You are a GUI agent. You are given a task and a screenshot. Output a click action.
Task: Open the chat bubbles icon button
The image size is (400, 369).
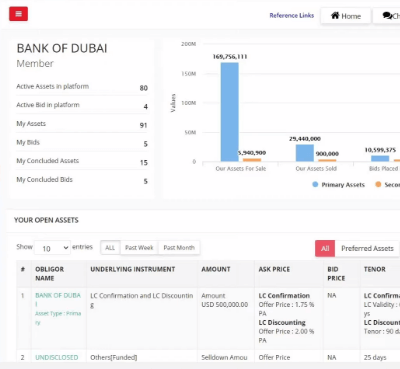387,16
